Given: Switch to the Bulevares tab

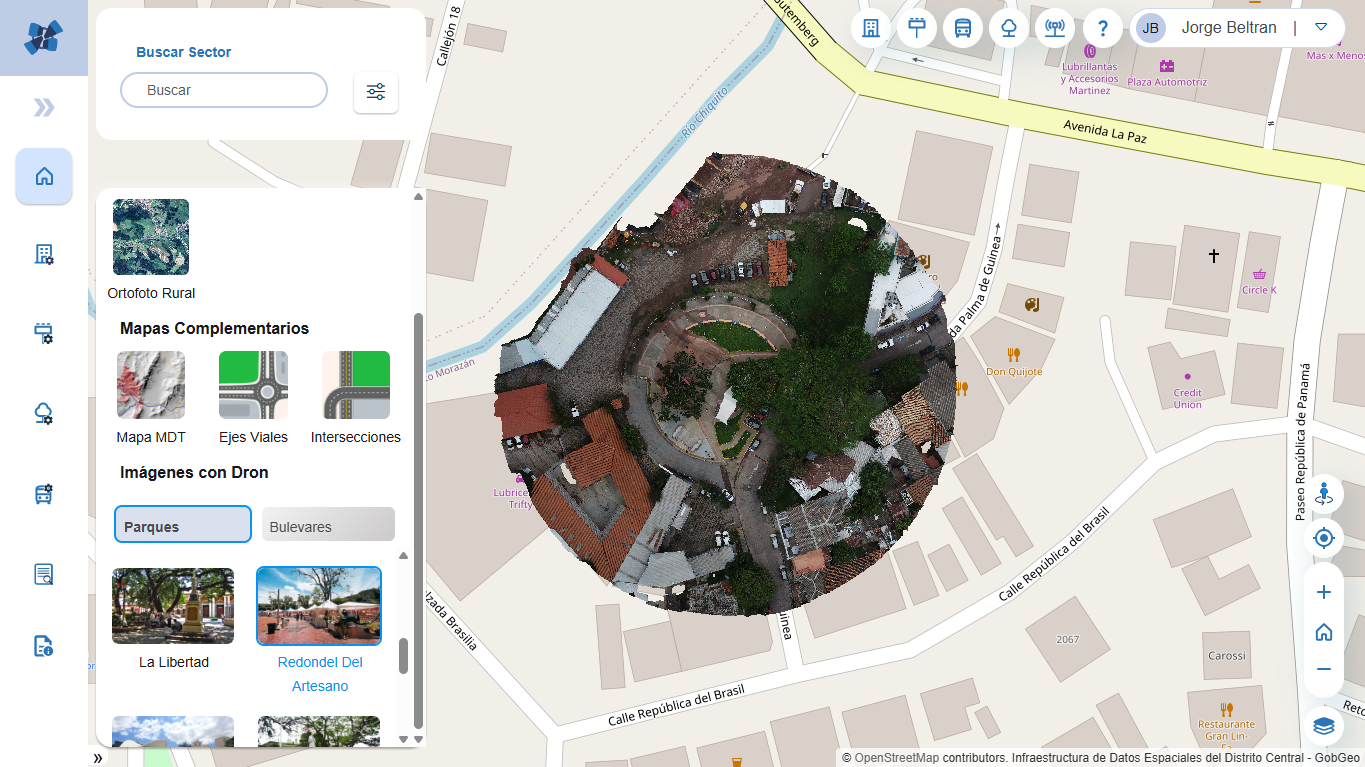Looking at the screenshot, I should [x=328, y=525].
